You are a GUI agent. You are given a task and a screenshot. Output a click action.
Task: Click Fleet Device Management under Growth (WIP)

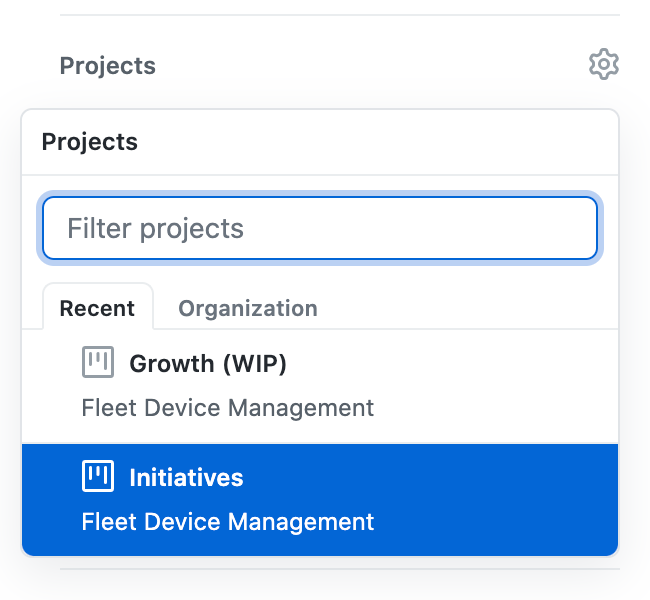coord(228,408)
